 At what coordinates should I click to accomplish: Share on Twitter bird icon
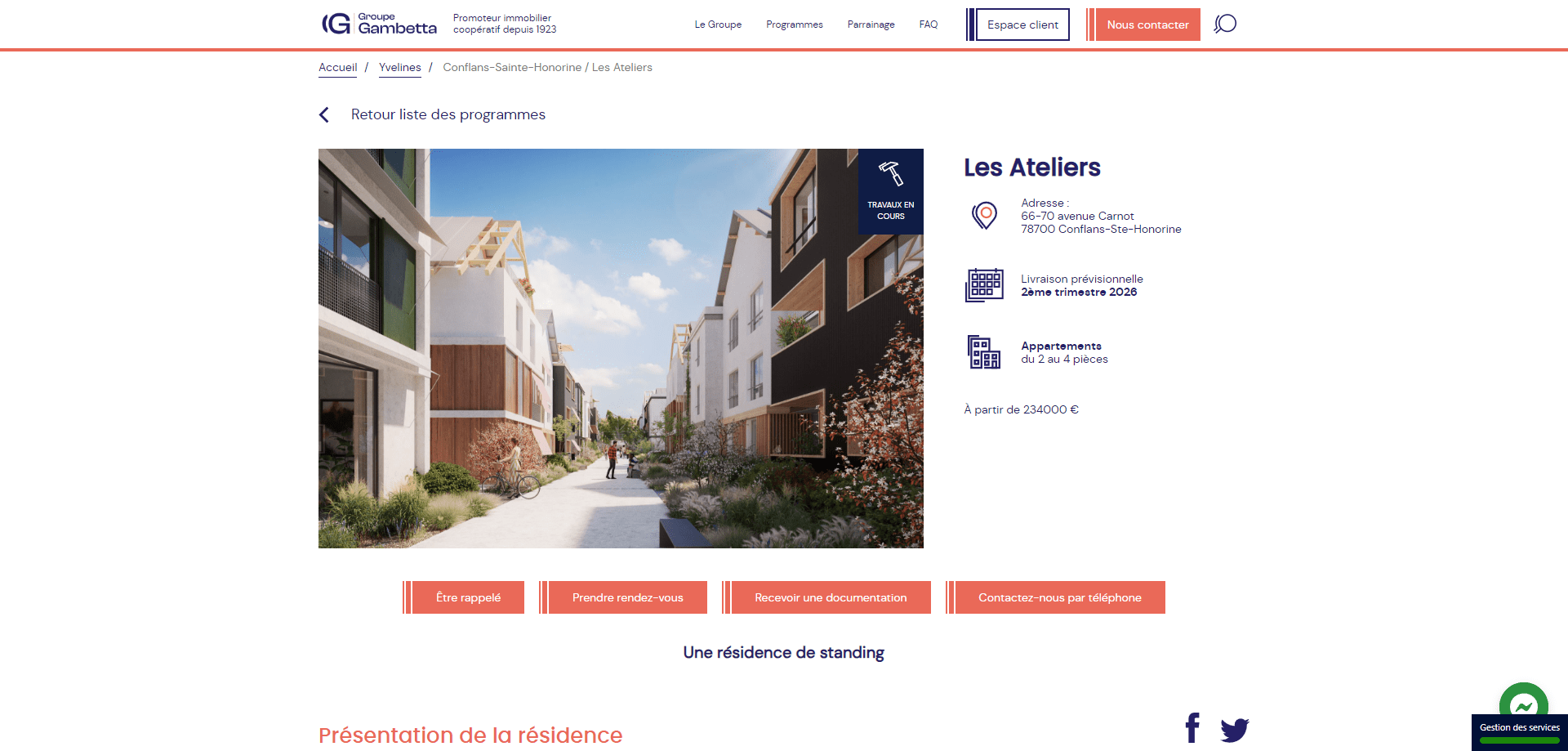pyautogui.click(x=1234, y=729)
